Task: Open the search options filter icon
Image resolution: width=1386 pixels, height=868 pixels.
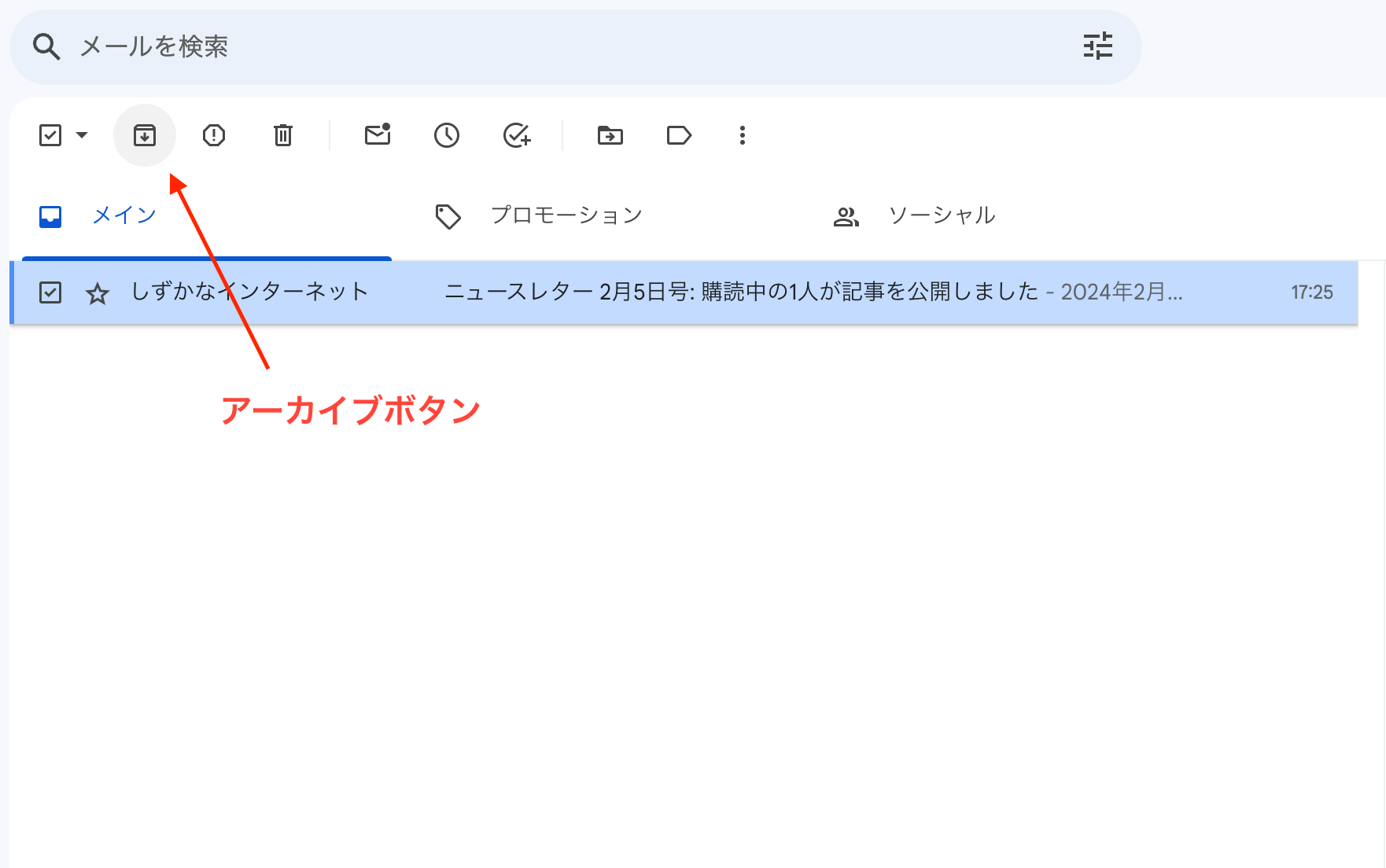Action: [x=1097, y=46]
